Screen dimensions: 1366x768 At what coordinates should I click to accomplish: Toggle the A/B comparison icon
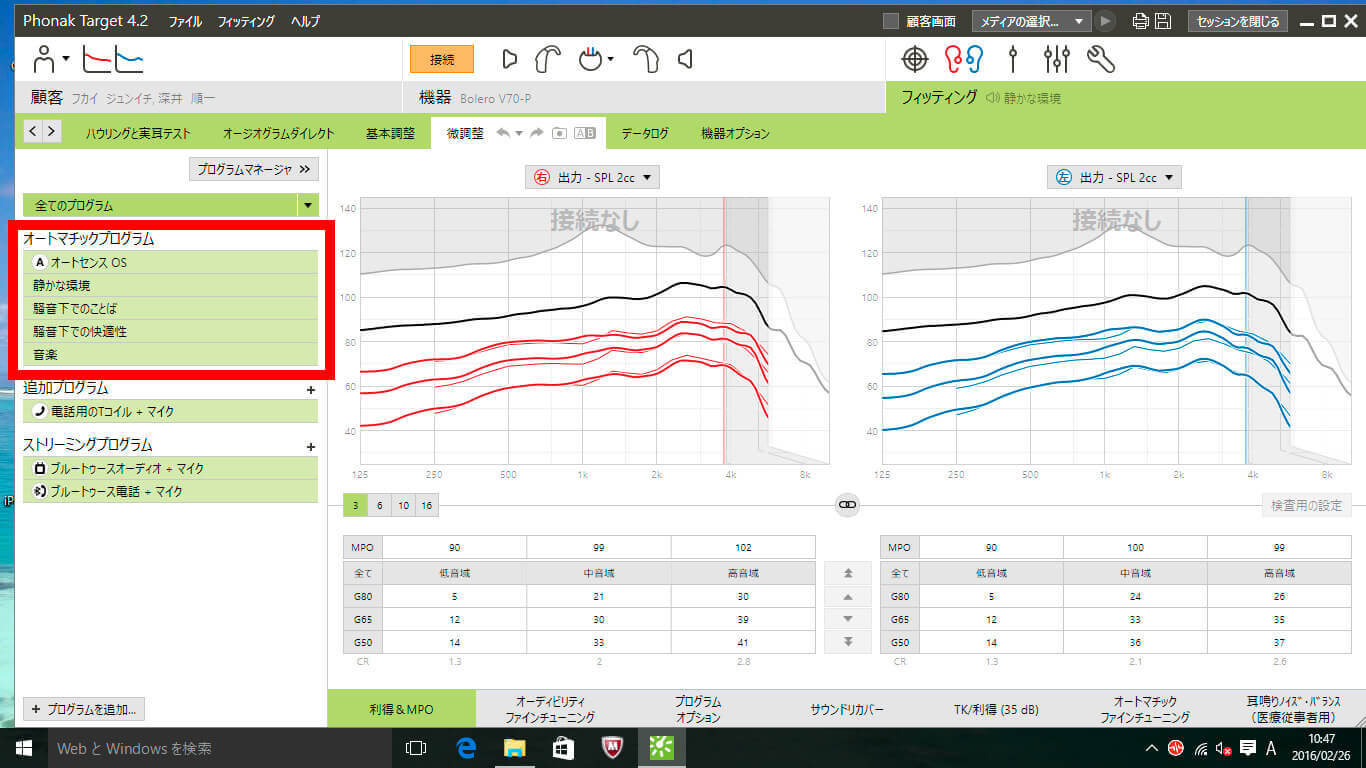click(585, 133)
